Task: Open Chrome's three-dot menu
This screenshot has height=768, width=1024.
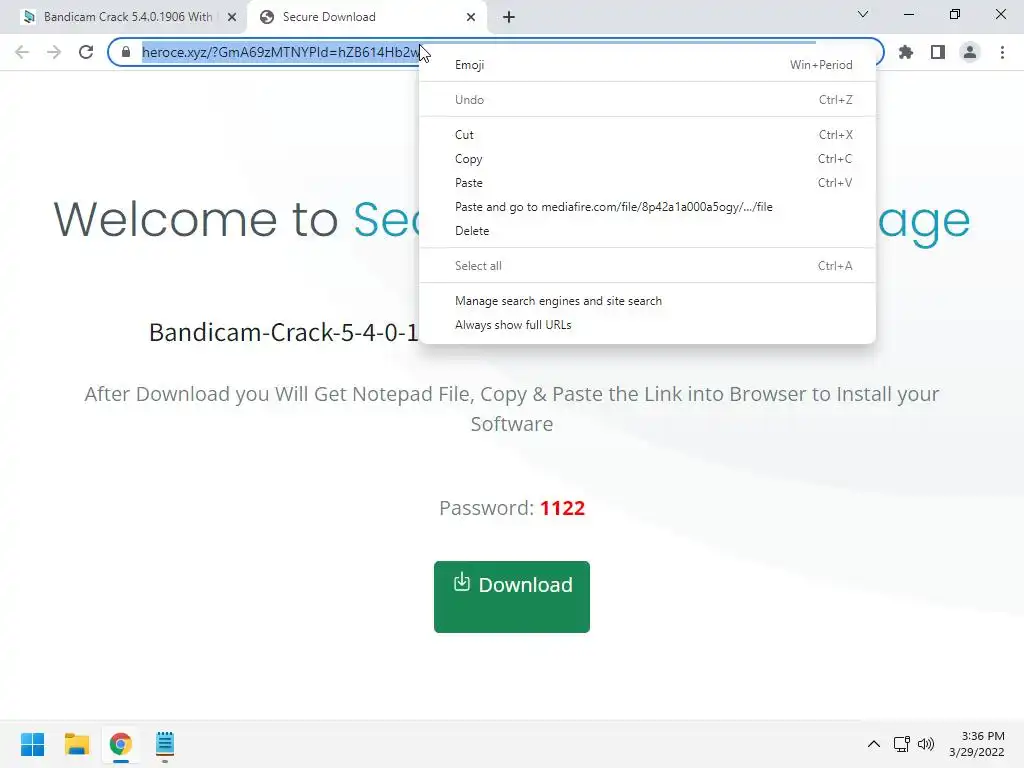Action: pos(1002,52)
